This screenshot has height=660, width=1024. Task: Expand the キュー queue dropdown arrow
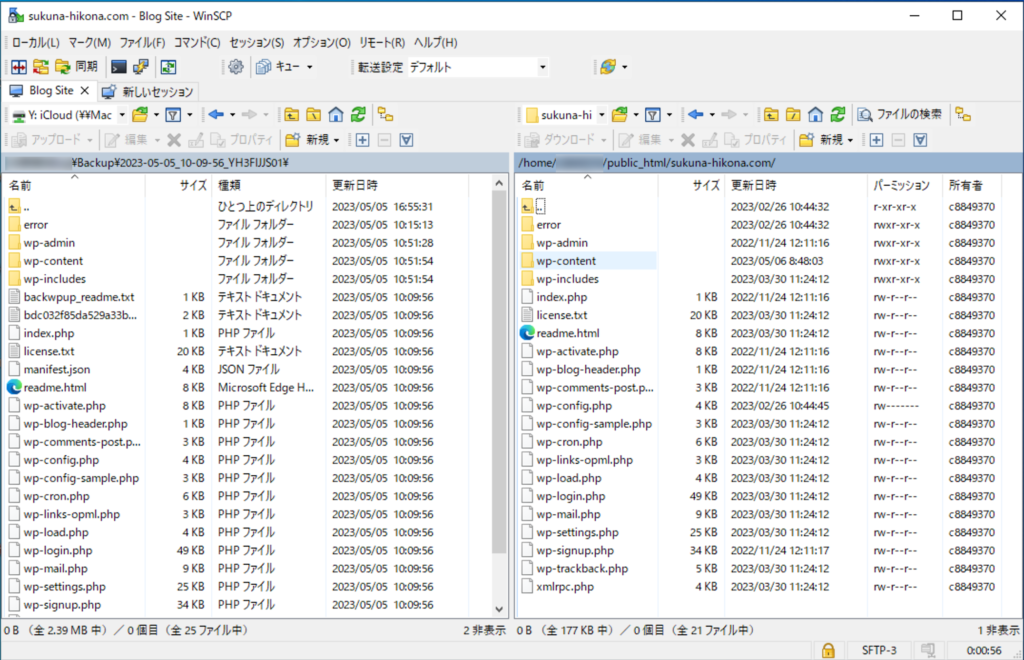pyautogui.click(x=310, y=67)
